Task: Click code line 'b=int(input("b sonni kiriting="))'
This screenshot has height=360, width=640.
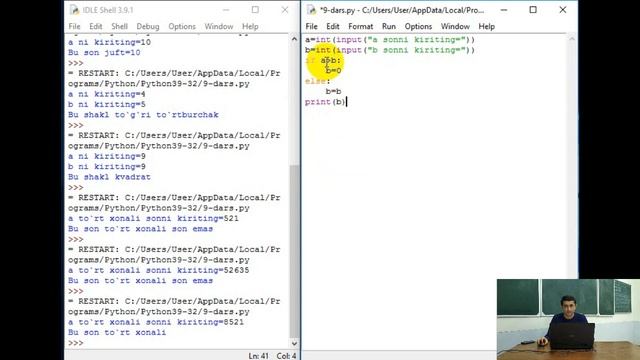Action: point(390,50)
